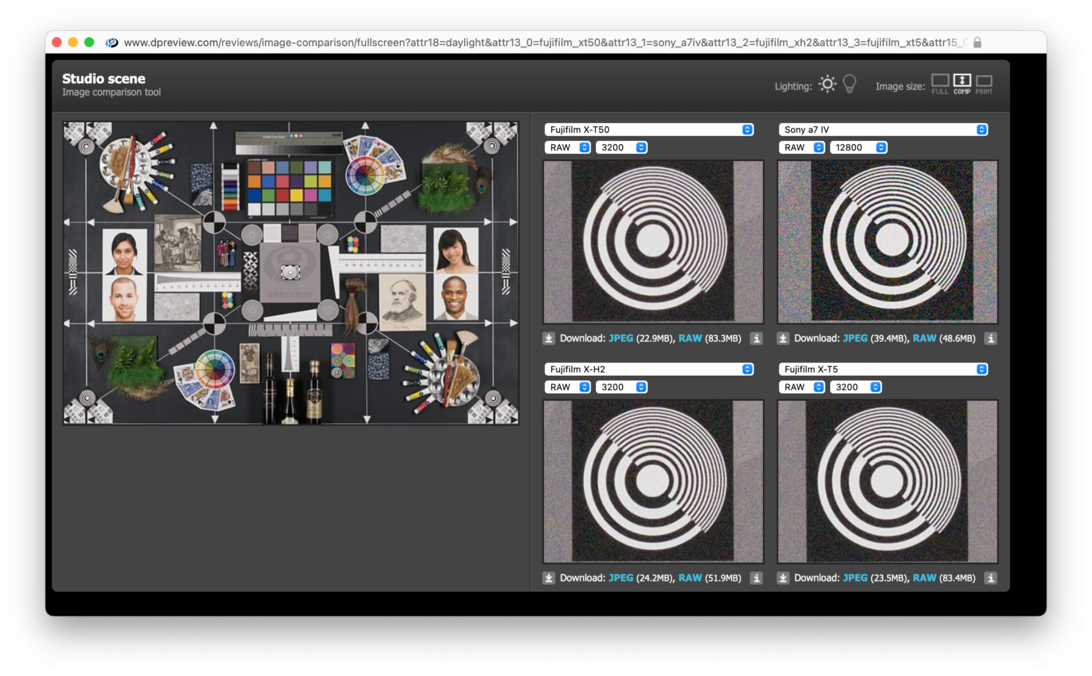Open RAW format dropdown for Fujifilm X-H2

[567, 387]
